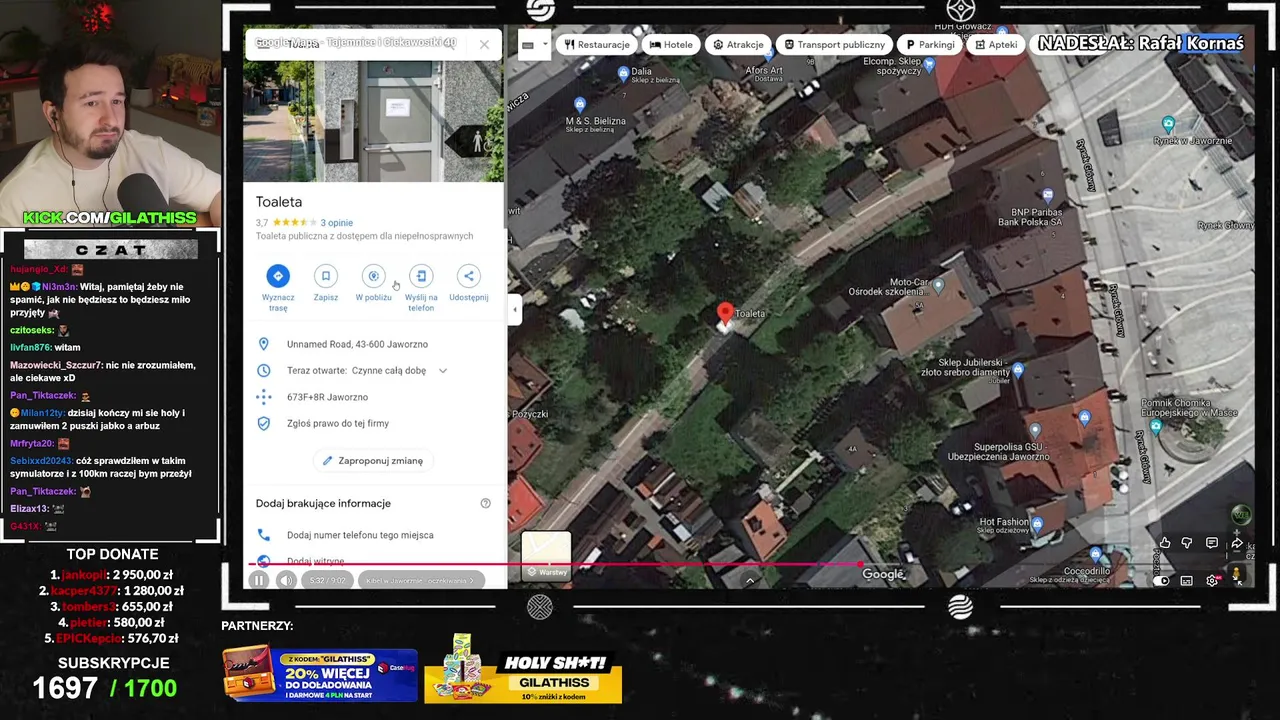The width and height of the screenshot is (1280, 720).
Task: Click Zaproponuj zmianę button
Action: click(372, 461)
